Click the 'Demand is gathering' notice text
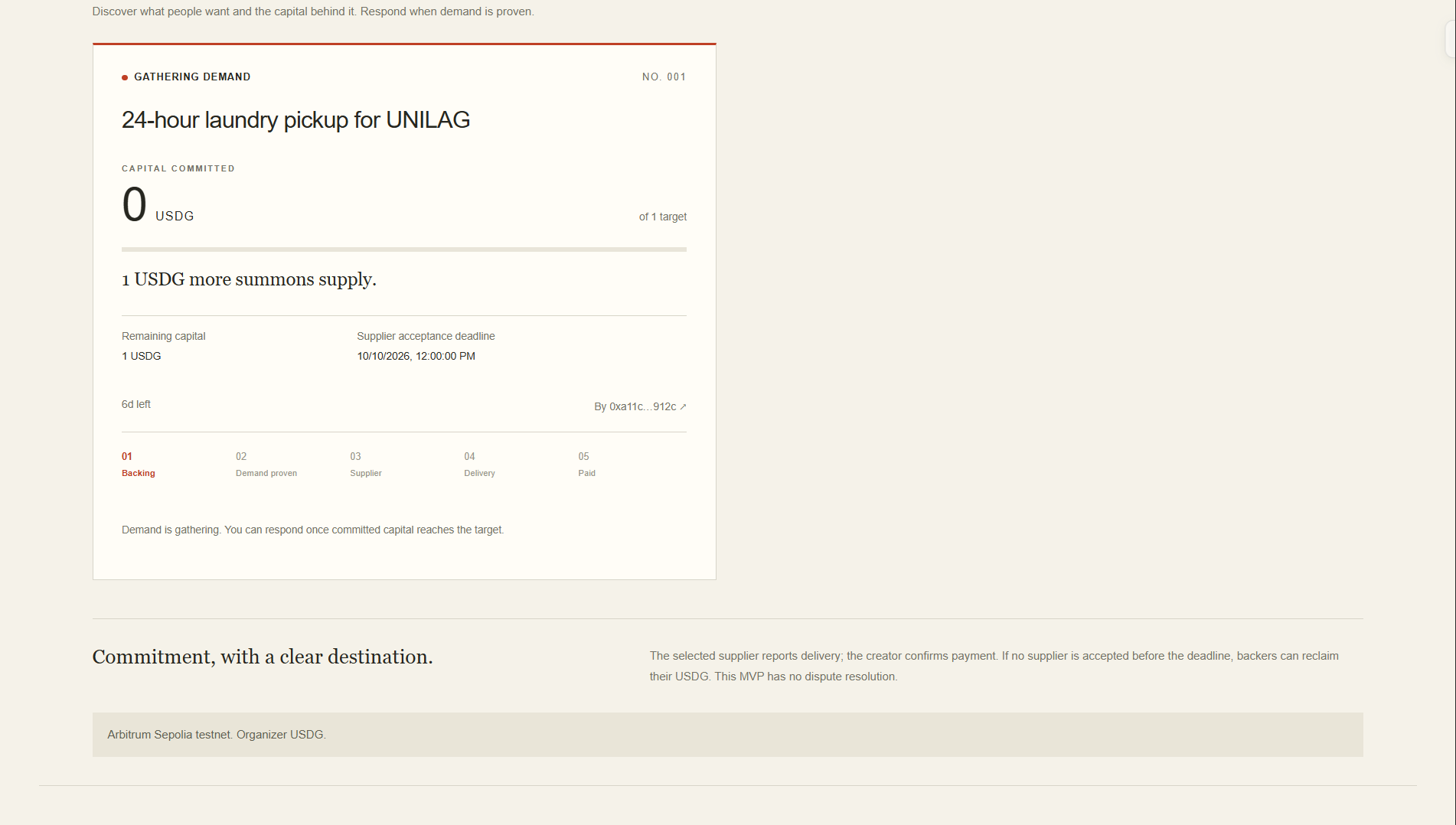This screenshot has height=825, width=1456. tap(312, 530)
